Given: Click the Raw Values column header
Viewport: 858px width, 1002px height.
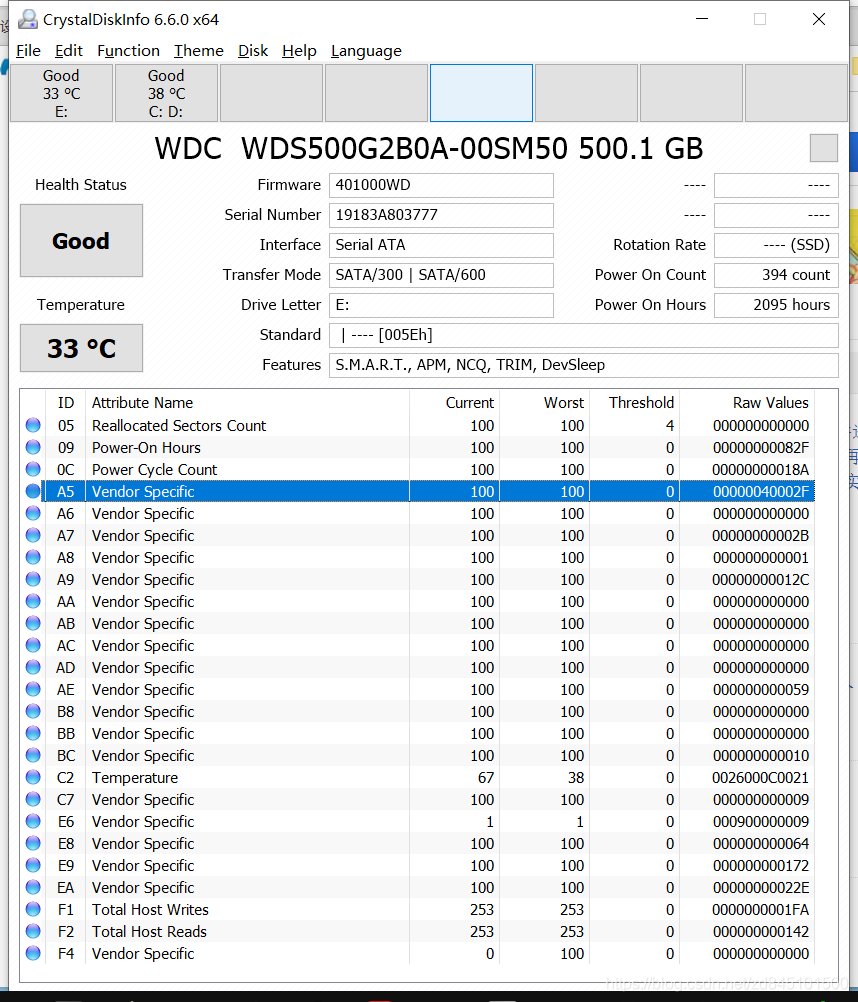Looking at the screenshot, I should pyautogui.click(x=747, y=403).
